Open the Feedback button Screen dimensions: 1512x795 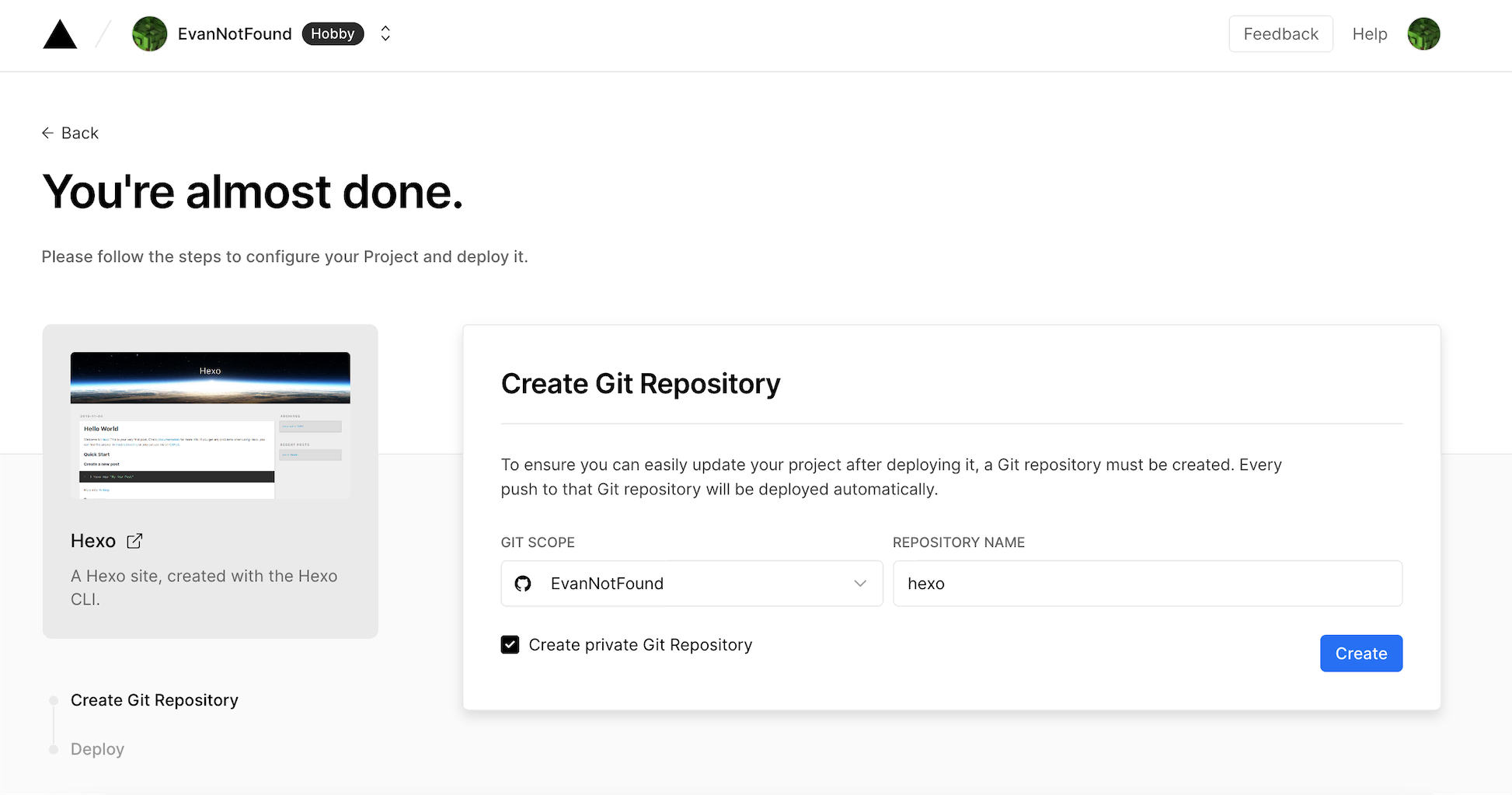click(1280, 34)
